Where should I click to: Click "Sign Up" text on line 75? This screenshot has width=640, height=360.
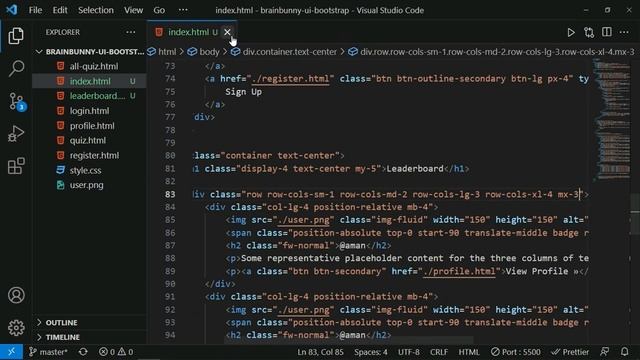click(243, 92)
